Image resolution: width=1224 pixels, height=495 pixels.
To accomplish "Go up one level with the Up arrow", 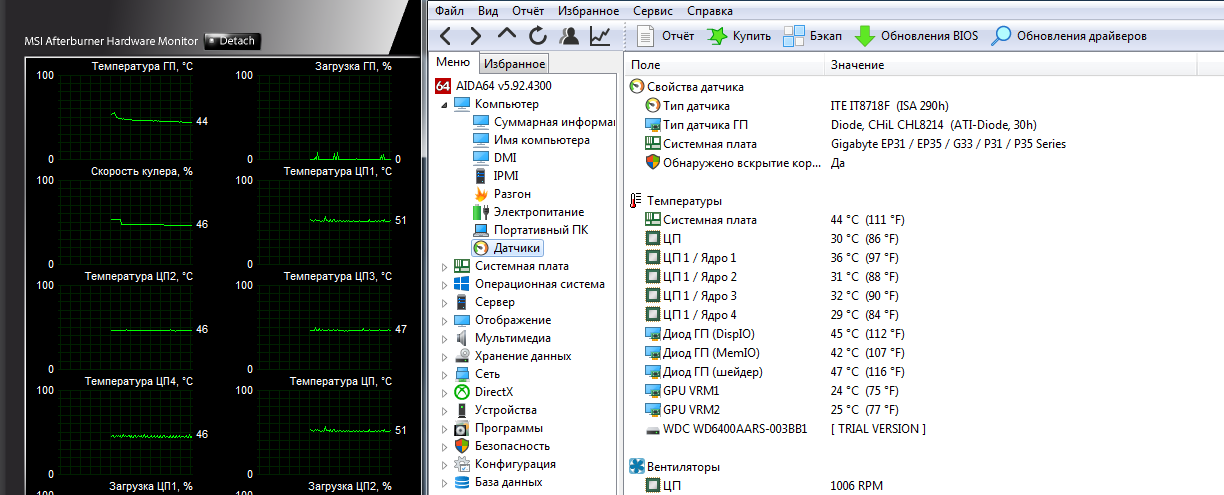I will point(507,35).
